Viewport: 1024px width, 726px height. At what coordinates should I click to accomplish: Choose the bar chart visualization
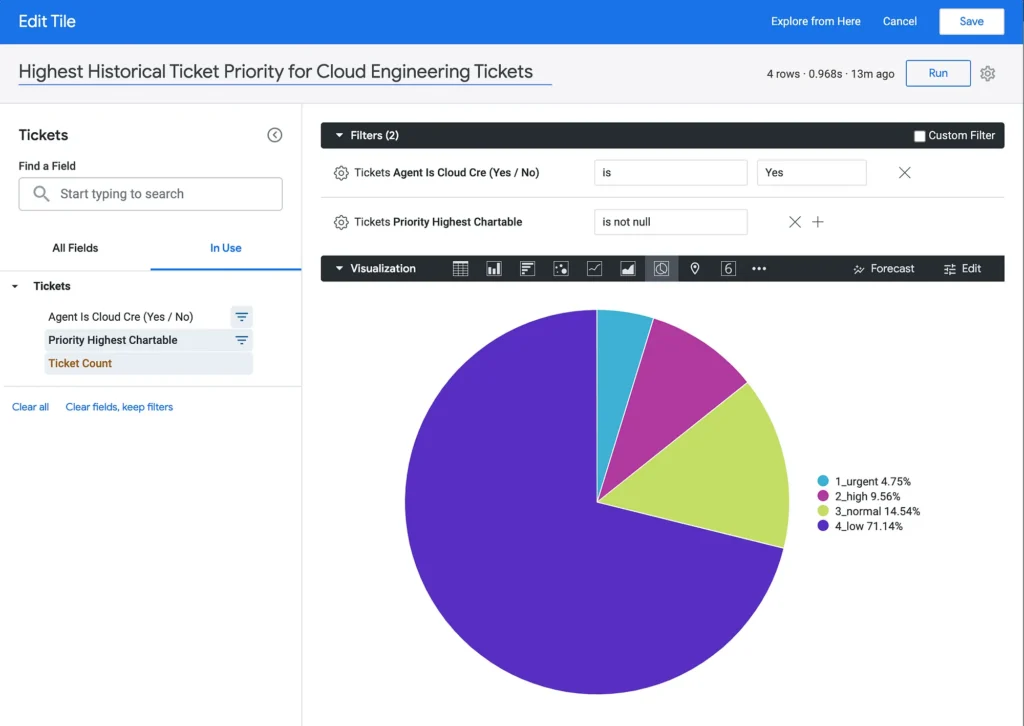tap(528, 269)
